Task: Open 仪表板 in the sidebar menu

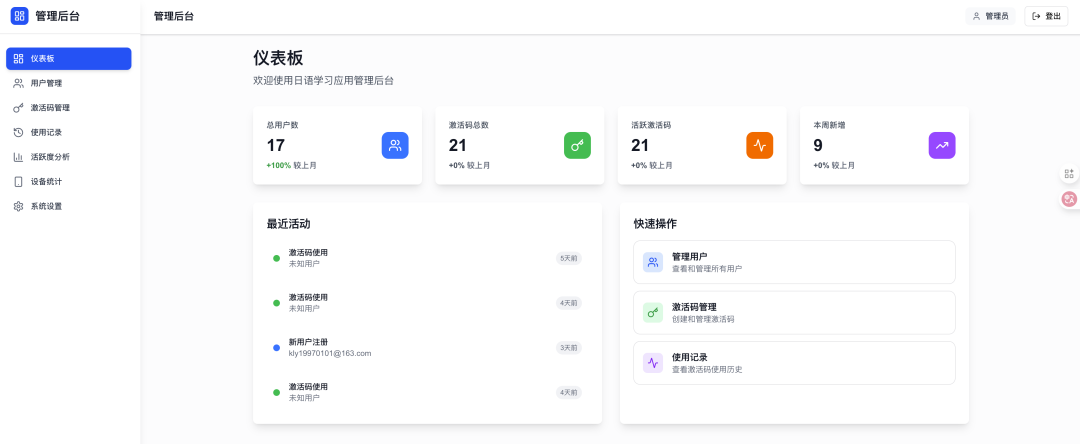Action: 69,59
